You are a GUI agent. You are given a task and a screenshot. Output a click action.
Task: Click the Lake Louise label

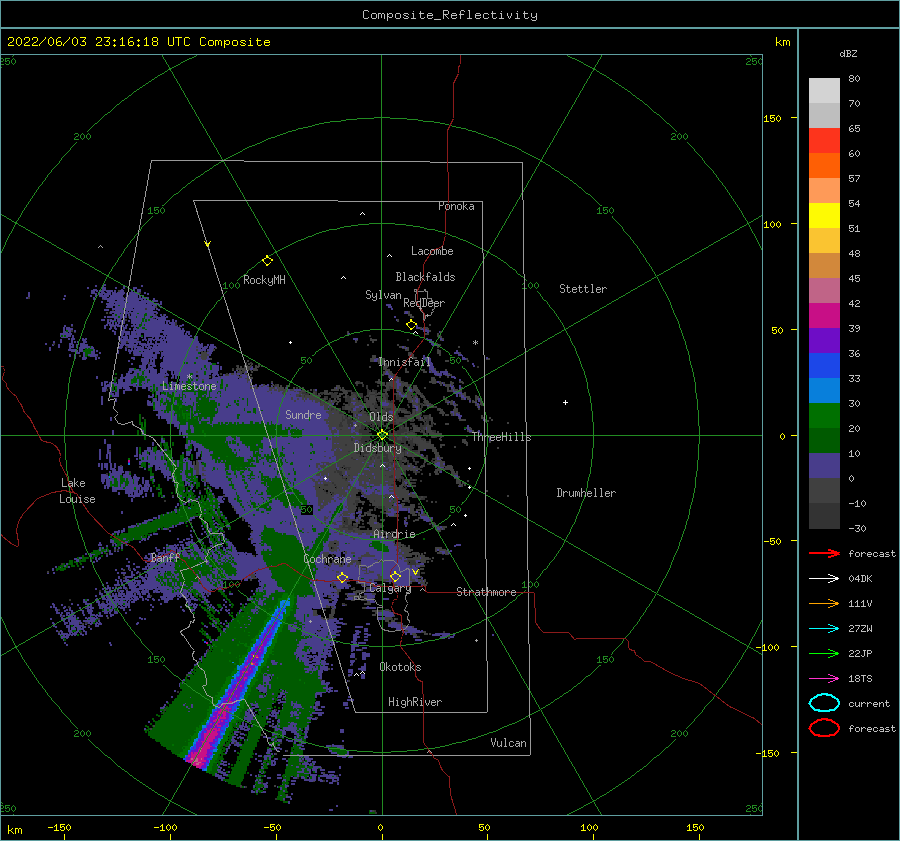(77, 491)
